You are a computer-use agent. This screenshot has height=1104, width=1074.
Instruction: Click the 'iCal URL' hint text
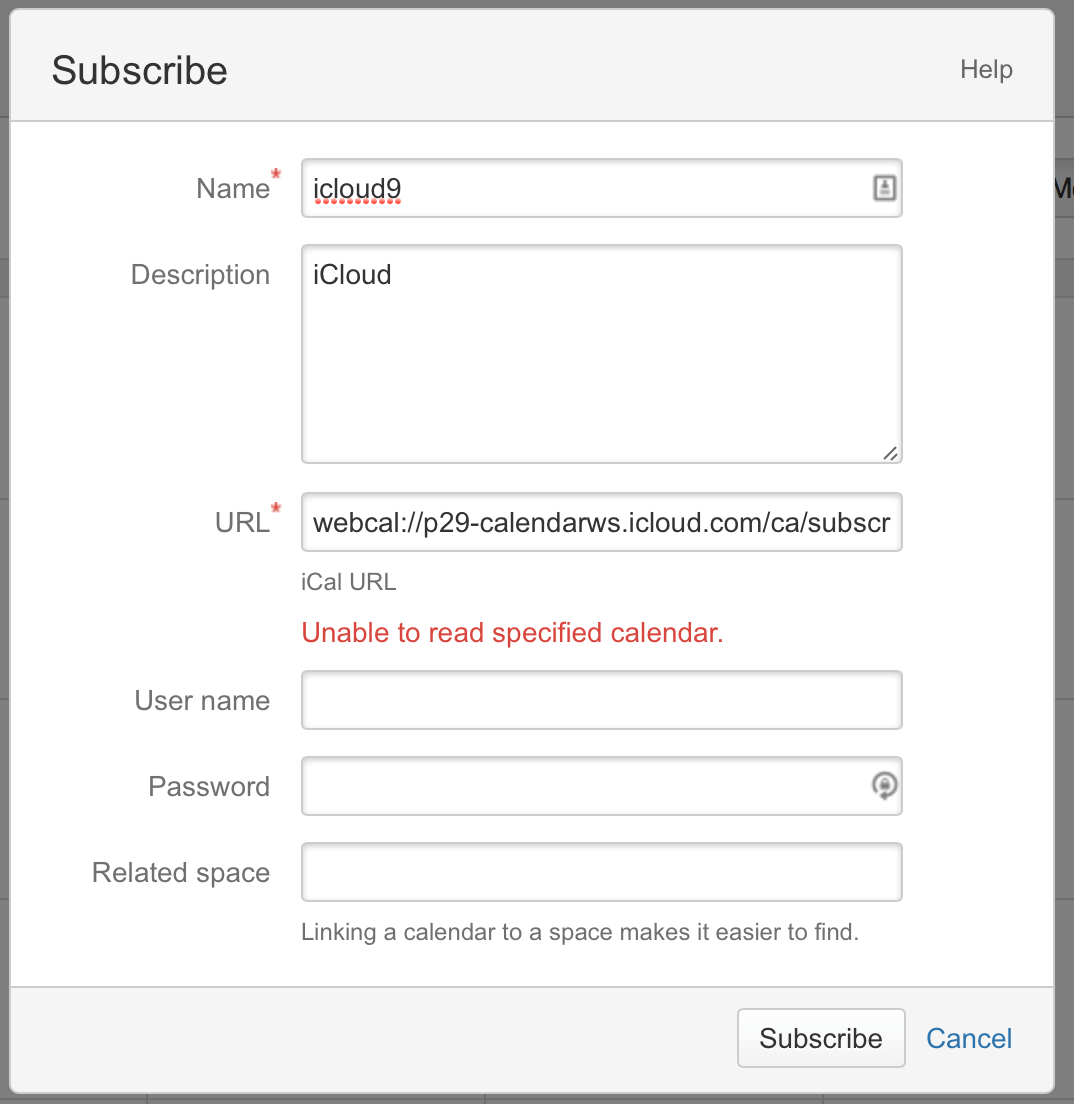[x=349, y=582]
